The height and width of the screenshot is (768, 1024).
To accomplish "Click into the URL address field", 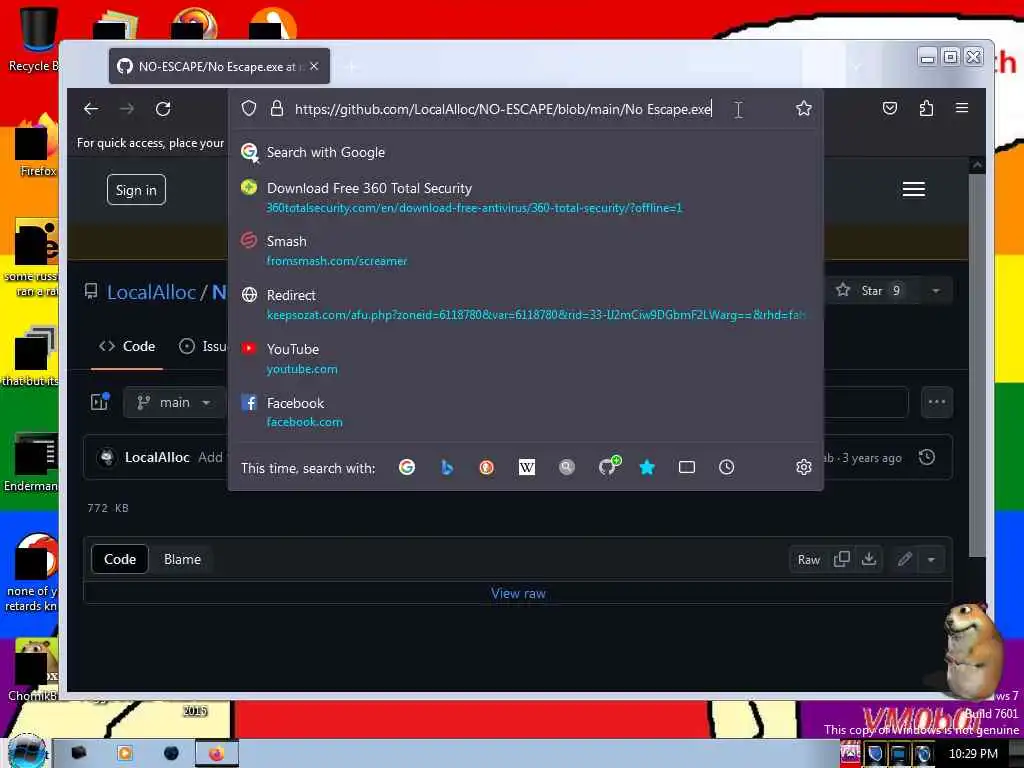I will pyautogui.click(x=503, y=109).
